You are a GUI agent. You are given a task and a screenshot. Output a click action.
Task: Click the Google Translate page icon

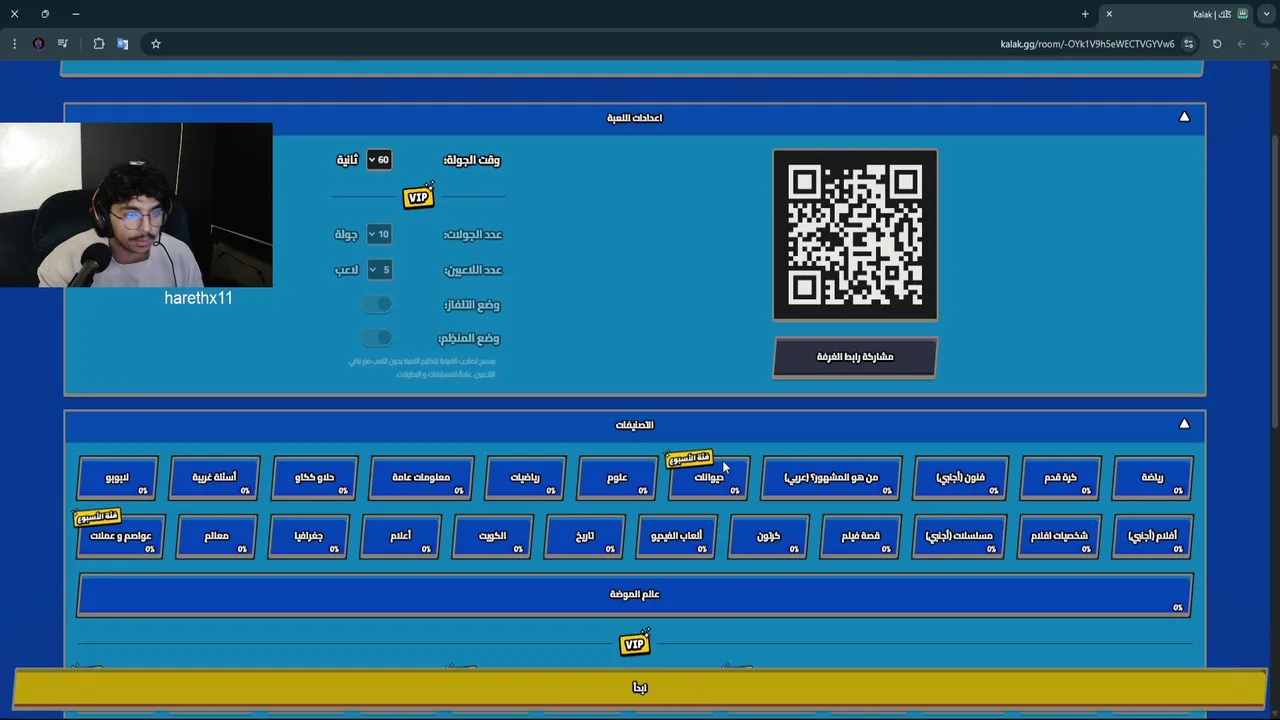click(123, 44)
